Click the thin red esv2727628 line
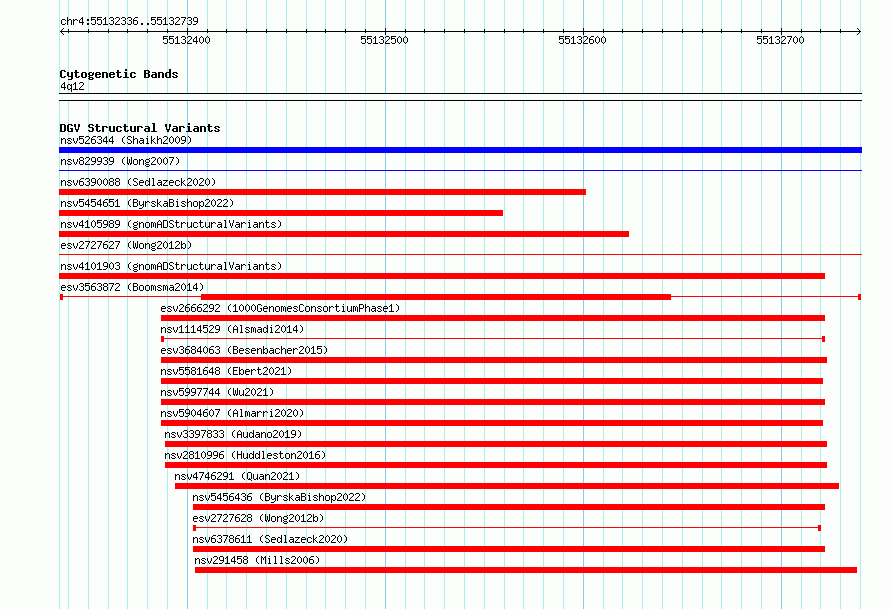 pyautogui.click(x=507, y=528)
